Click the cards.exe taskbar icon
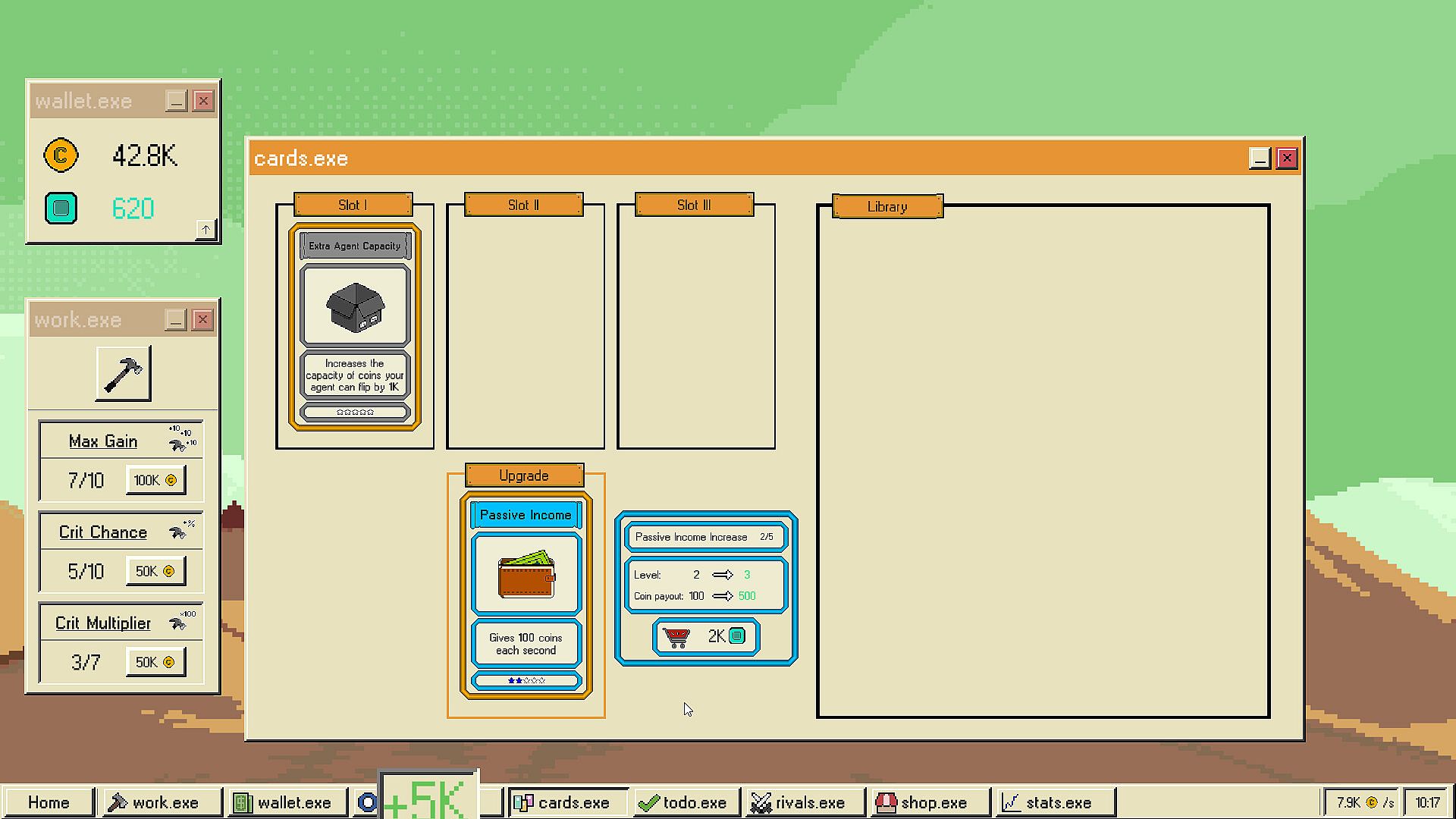The height and width of the screenshot is (819, 1456). (x=523, y=802)
